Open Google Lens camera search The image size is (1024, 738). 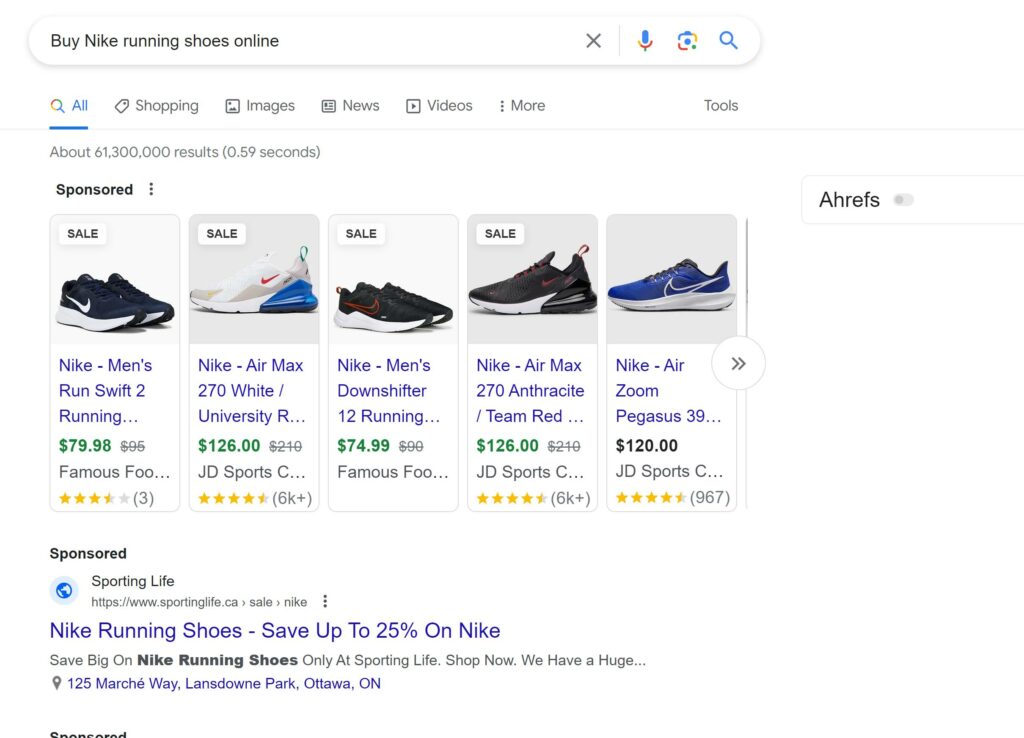tap(687, 40)
